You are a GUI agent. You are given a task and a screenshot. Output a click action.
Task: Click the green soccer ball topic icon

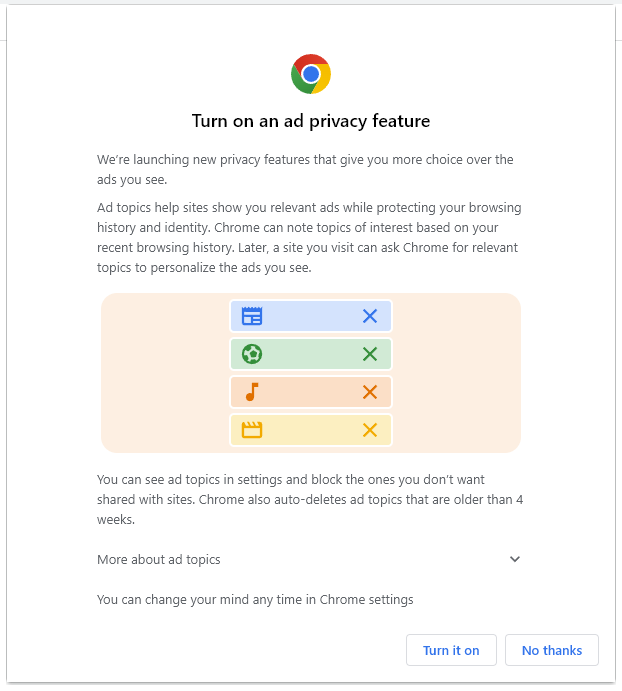[x=252, y=354]
